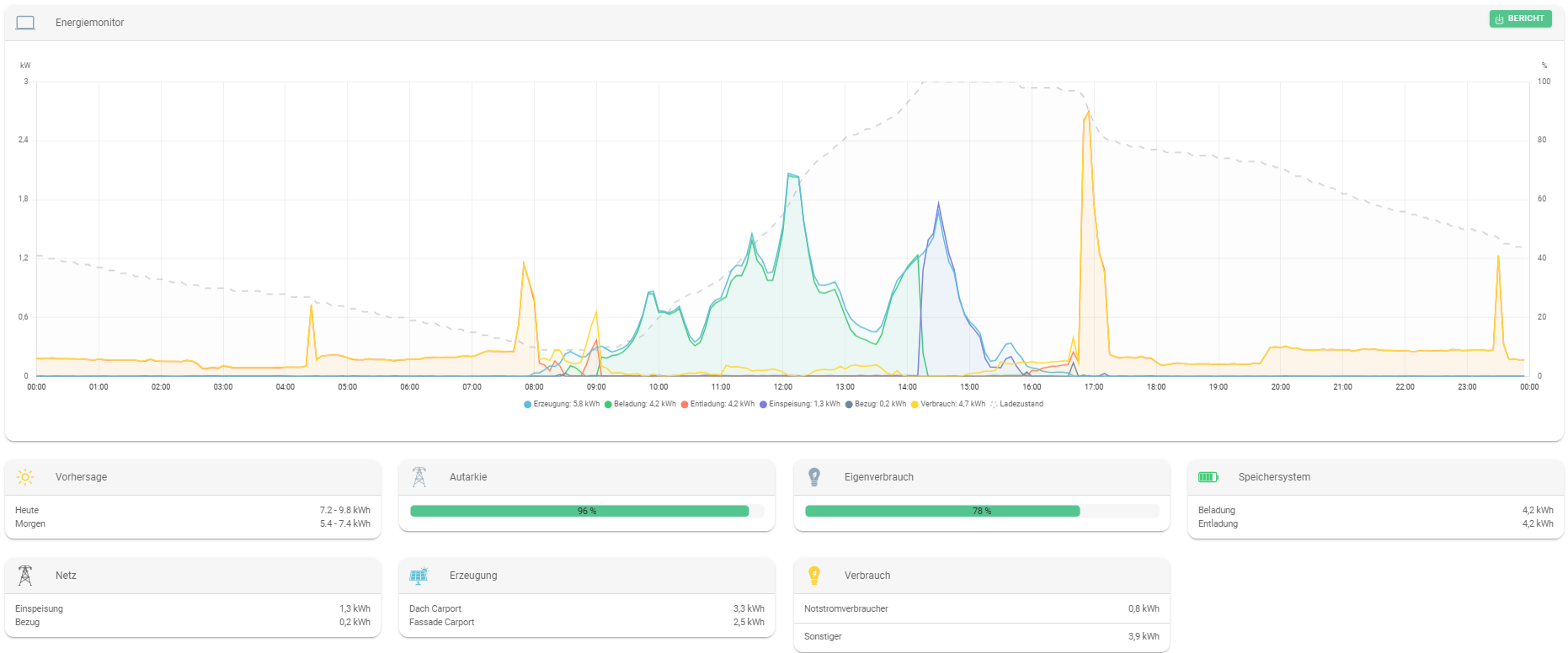The height and width of the screenshot is (653, 1568).
Task: Toggle the Ladezustand legend entry
Action: 1020,404
